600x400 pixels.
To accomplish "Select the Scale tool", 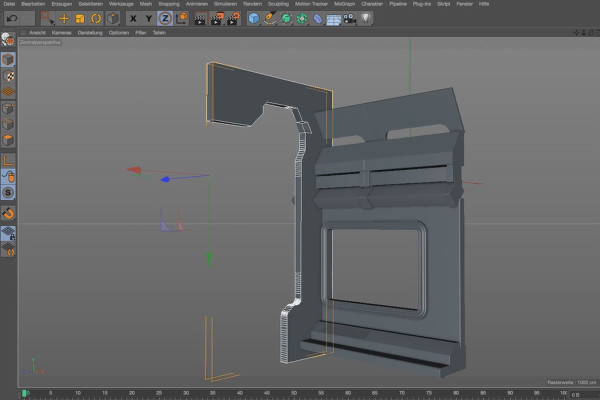I will coord(80,18).
